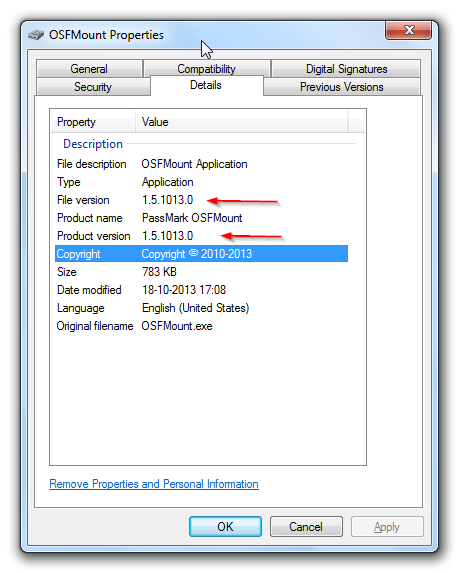Switch to the General tab
The image size is (459, 573).
[89, 69]
